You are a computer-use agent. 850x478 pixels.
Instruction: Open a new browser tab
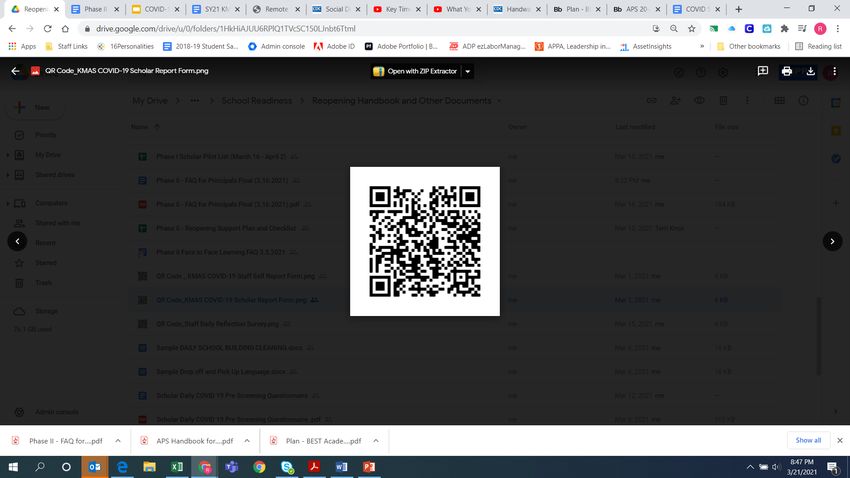pyautogui.click(x=738, y=9)
